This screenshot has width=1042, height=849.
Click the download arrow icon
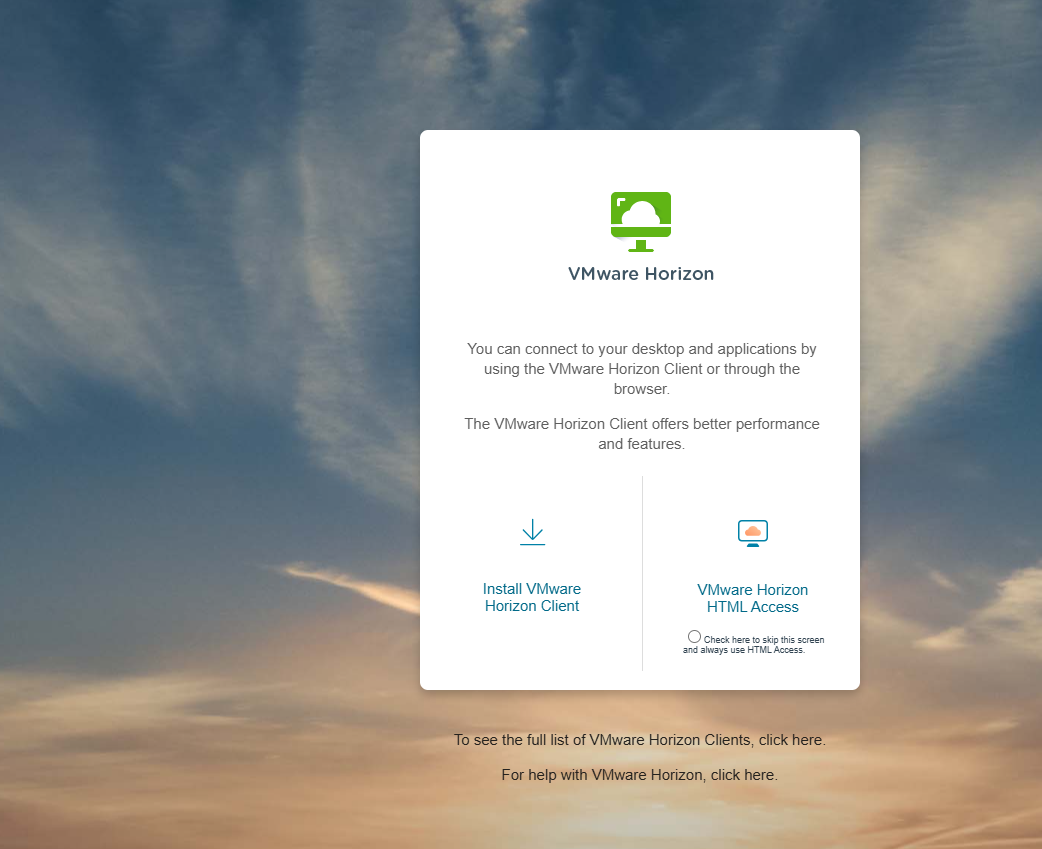(x=532, y=532)
